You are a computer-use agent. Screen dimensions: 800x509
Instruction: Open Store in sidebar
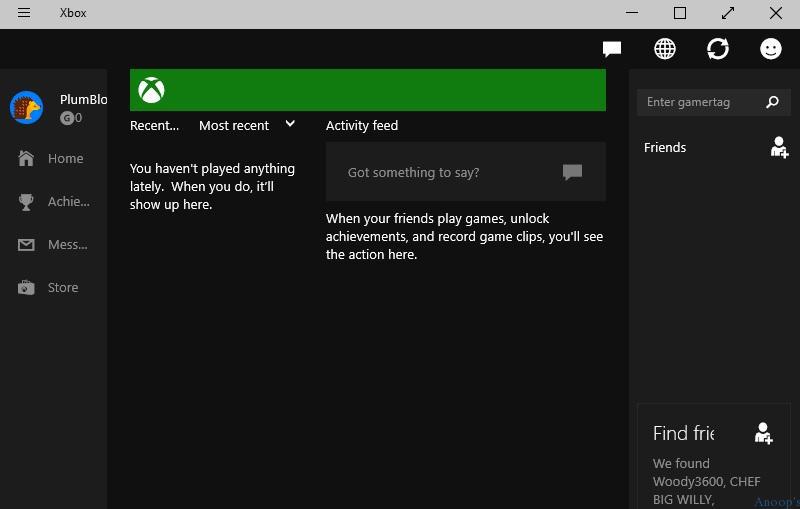54,288
